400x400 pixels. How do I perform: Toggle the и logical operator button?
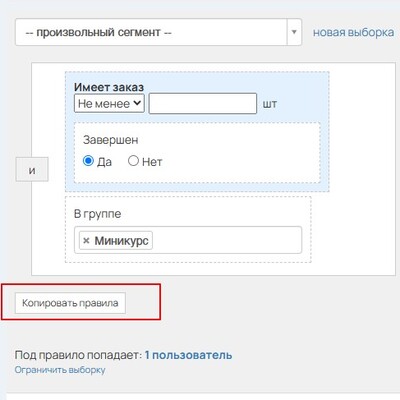32,170
